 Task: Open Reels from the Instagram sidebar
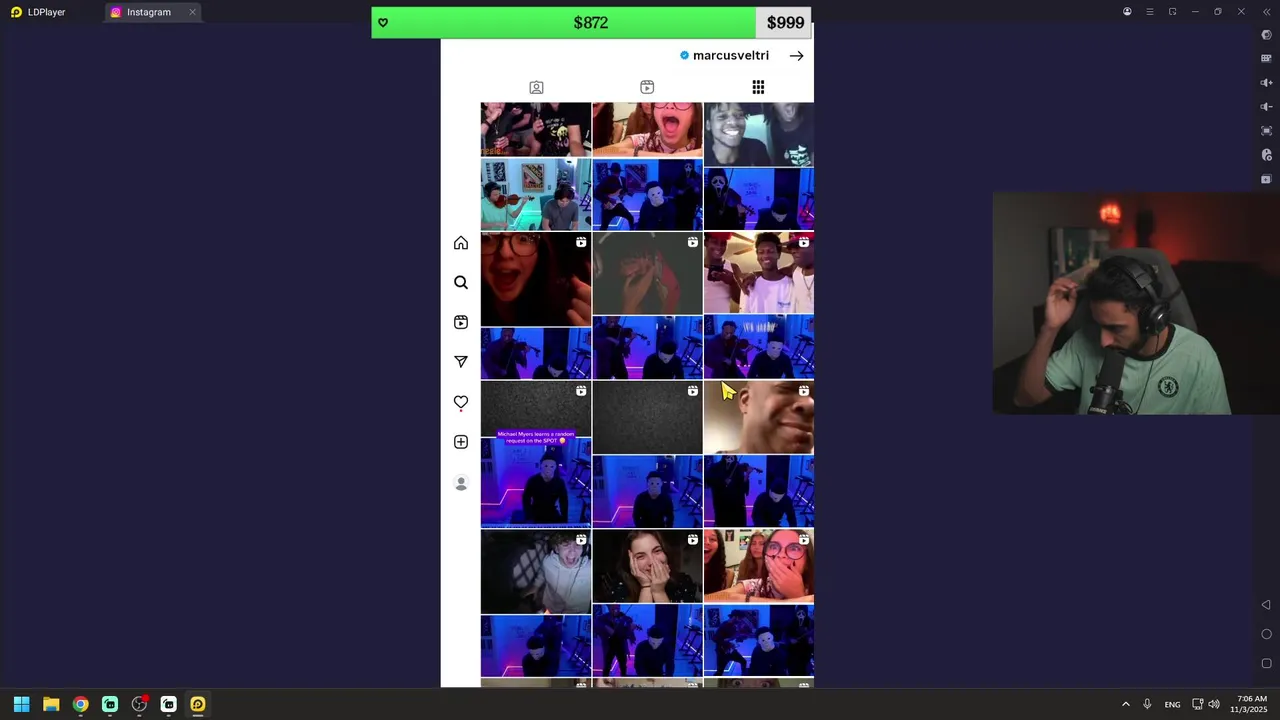pyautogui.click(x=461, y=322)
